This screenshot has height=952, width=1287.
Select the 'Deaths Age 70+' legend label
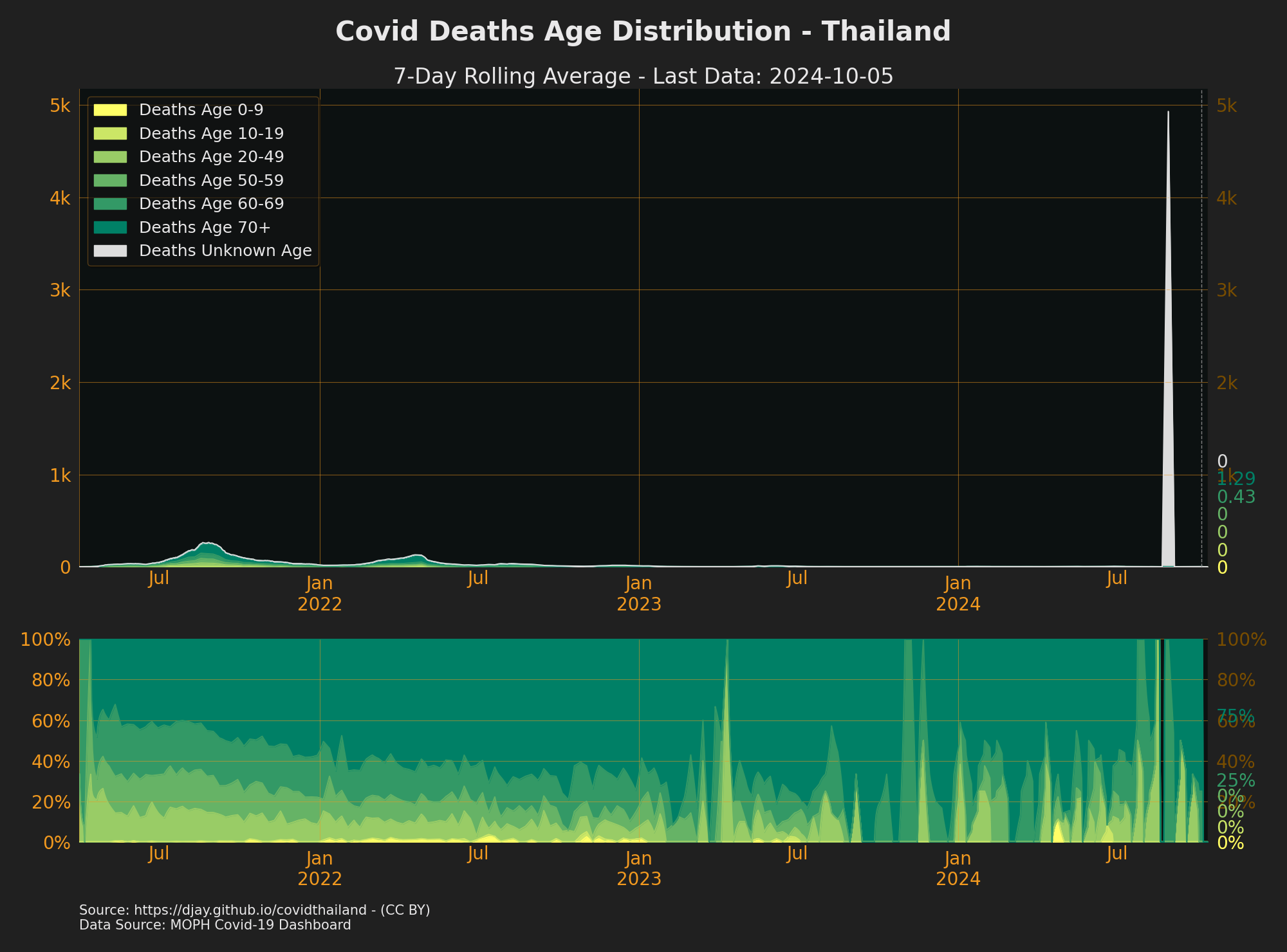[x=205, y=227]
